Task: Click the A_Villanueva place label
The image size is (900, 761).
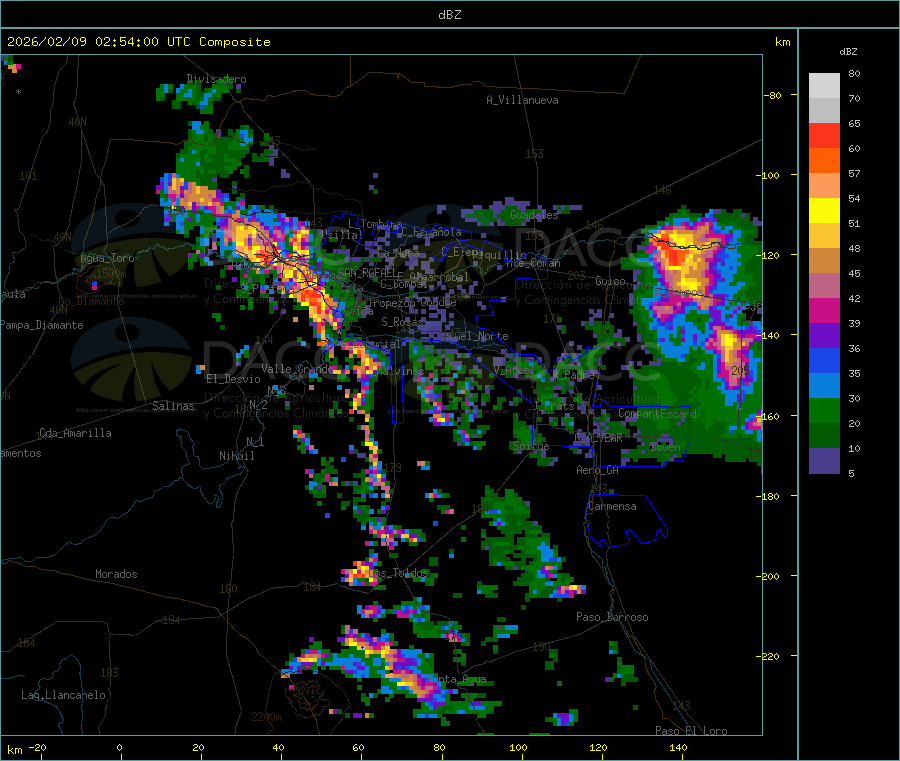Action: coord(522,100)
